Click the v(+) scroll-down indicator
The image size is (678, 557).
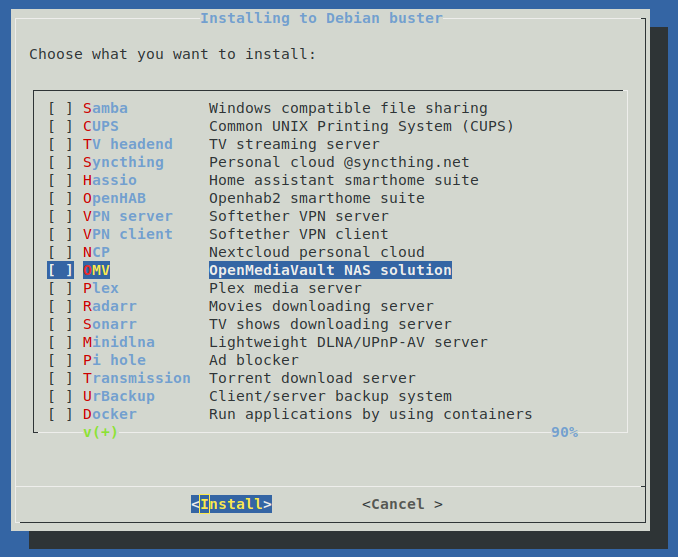coord(100,432)
